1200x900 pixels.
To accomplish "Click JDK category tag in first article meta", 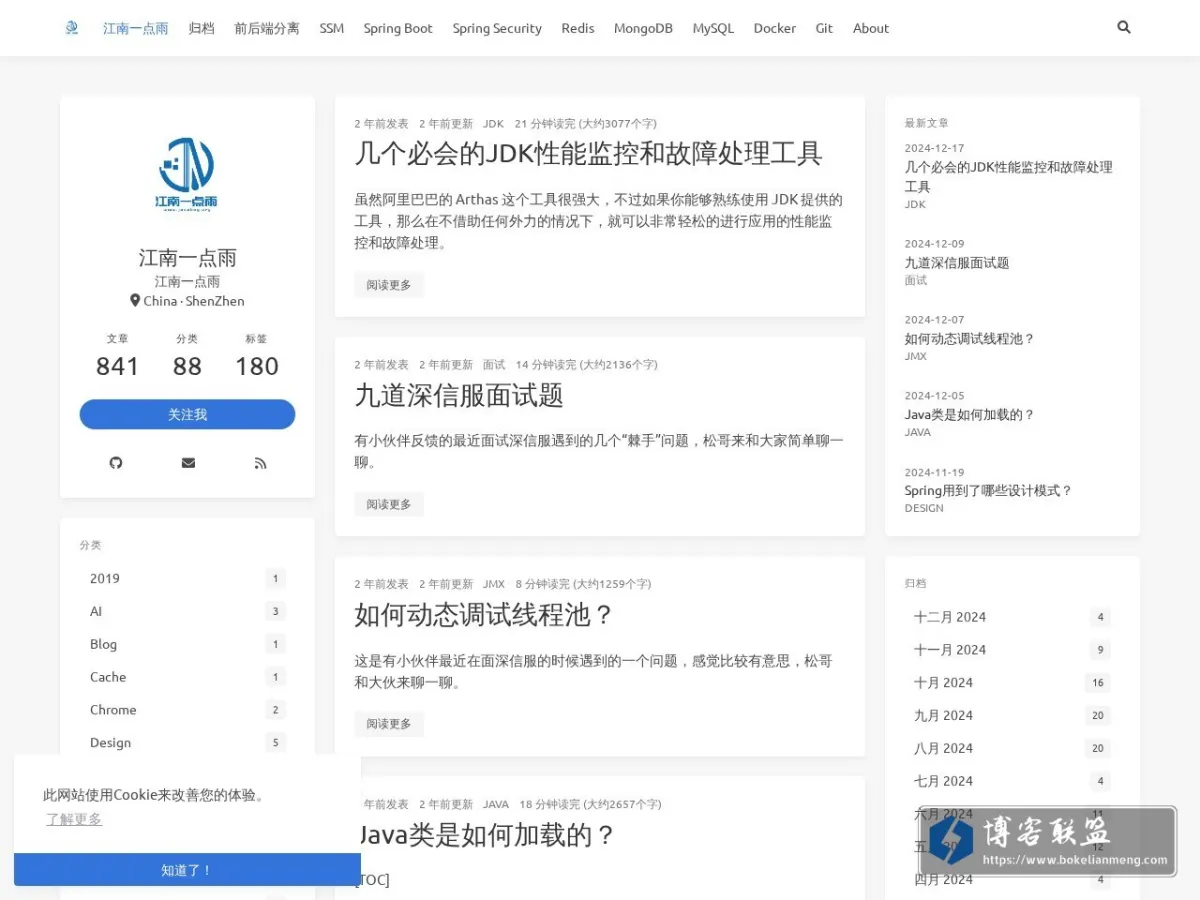I will point(493,124).
